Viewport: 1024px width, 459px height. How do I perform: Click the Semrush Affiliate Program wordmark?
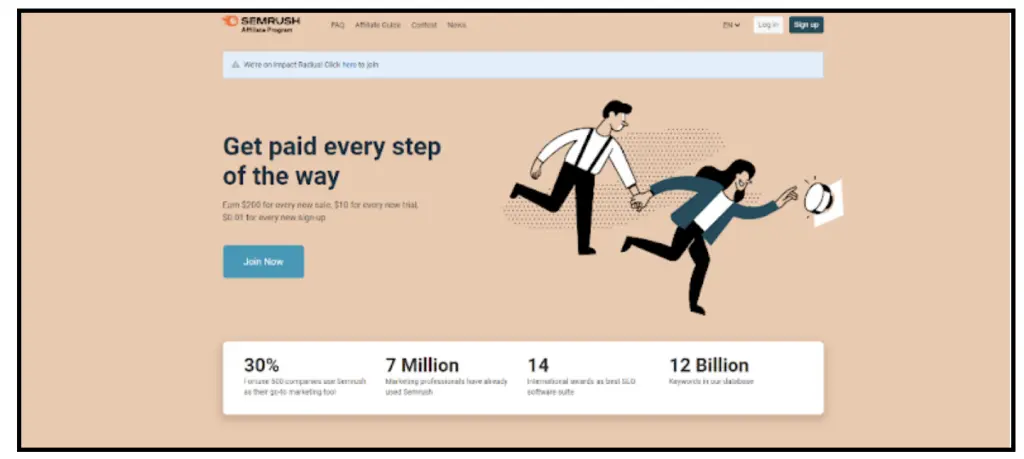point(270,25)
